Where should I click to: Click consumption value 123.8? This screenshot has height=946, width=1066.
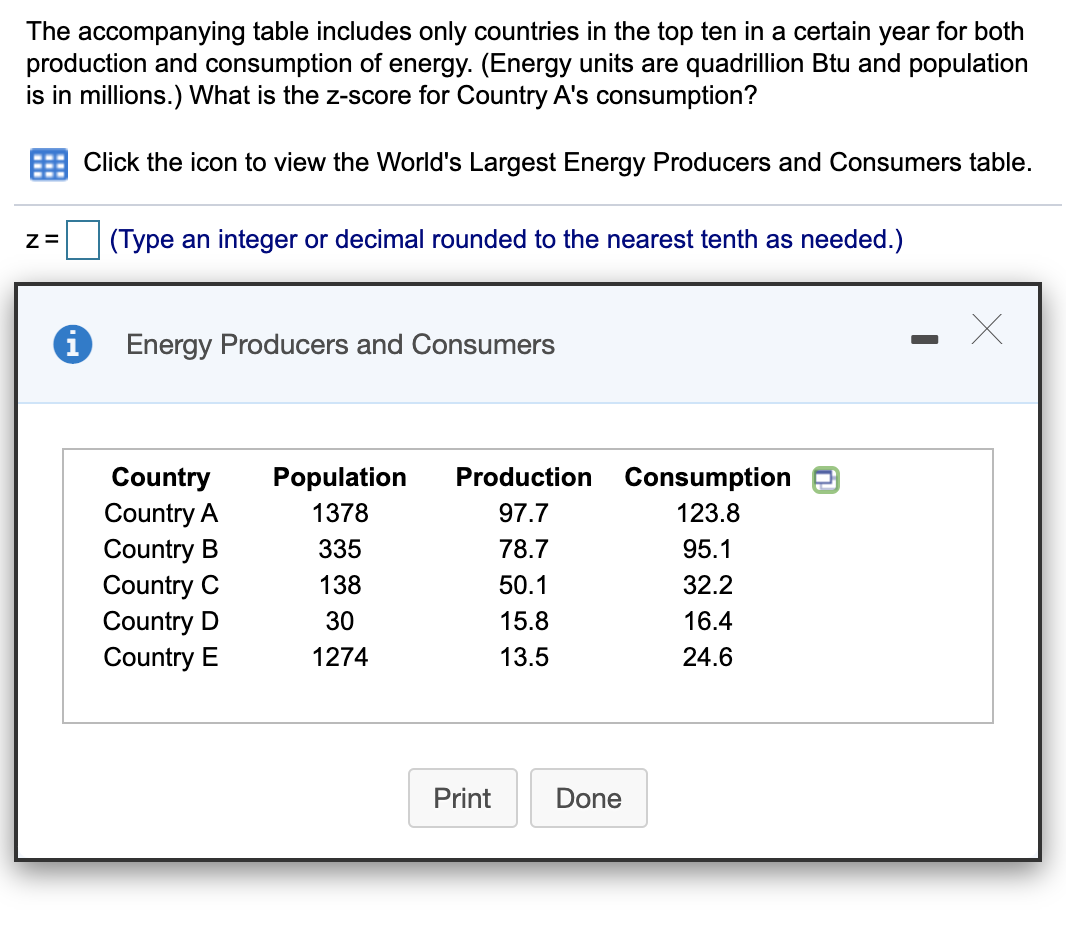click(708, 513)
